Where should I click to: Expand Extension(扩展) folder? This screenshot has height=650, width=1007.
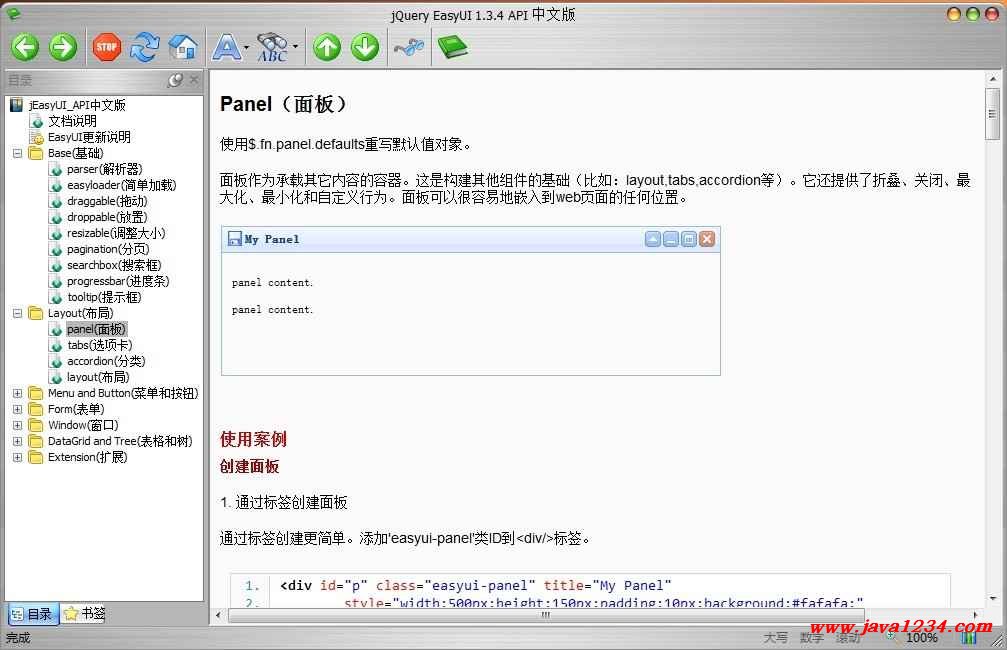(x=17, y=457)
